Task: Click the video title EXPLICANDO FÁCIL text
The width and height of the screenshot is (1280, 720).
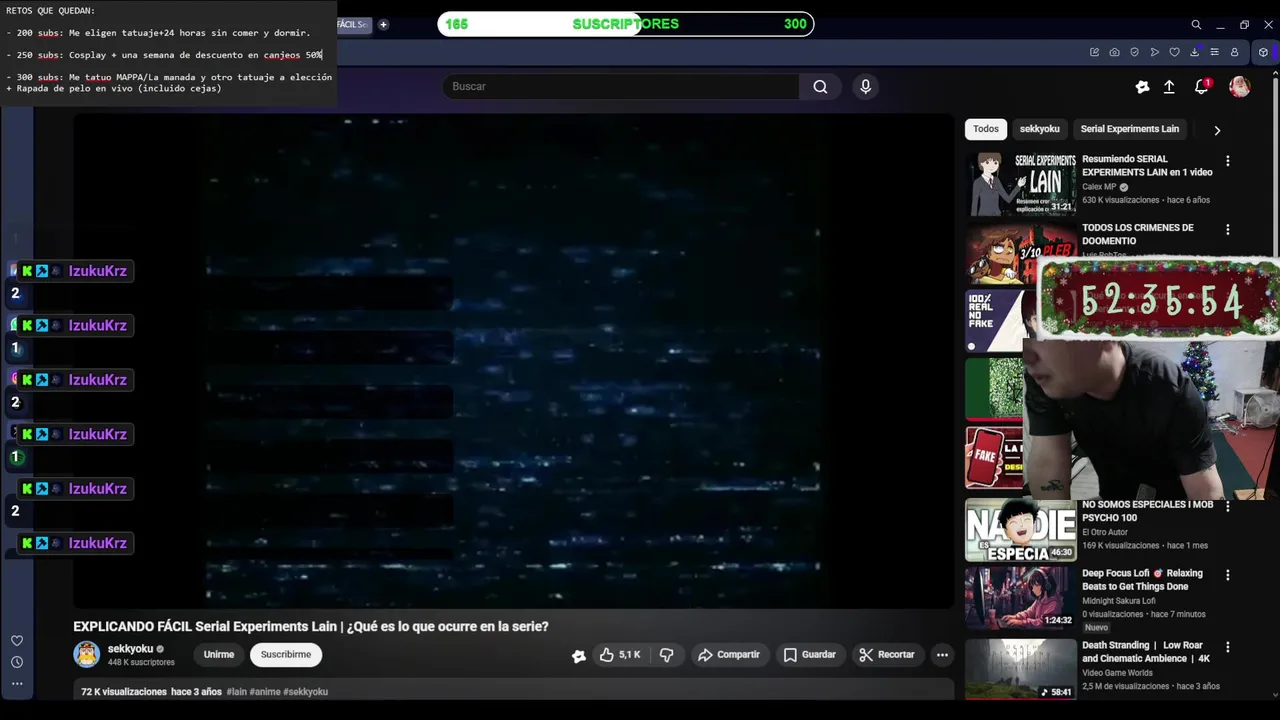Action: coord(311,627)
